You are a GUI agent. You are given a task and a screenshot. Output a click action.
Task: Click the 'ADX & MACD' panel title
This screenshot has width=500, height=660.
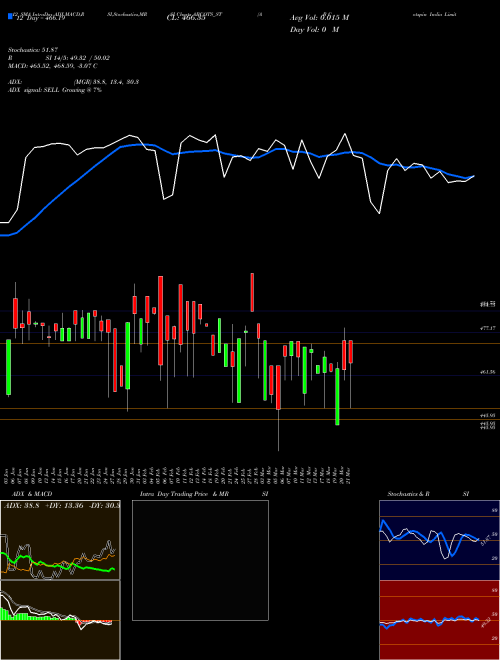click(32, 494)
